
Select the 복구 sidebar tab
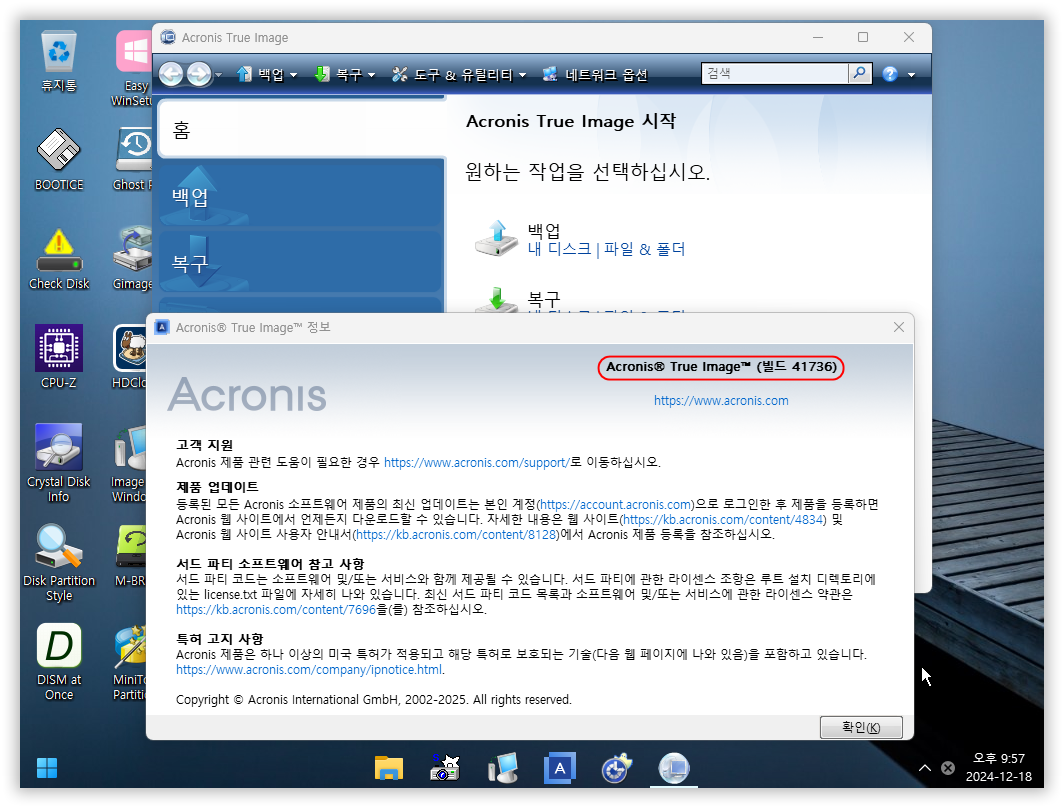(301, 262)
